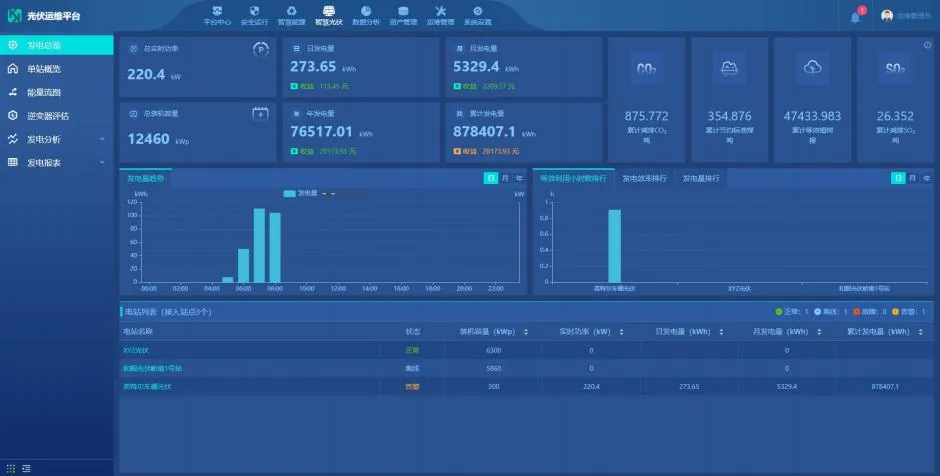Screen dimensions: 940x476
Task: Switch to the 发电量趋势 tab
Action: pos(145,178)
